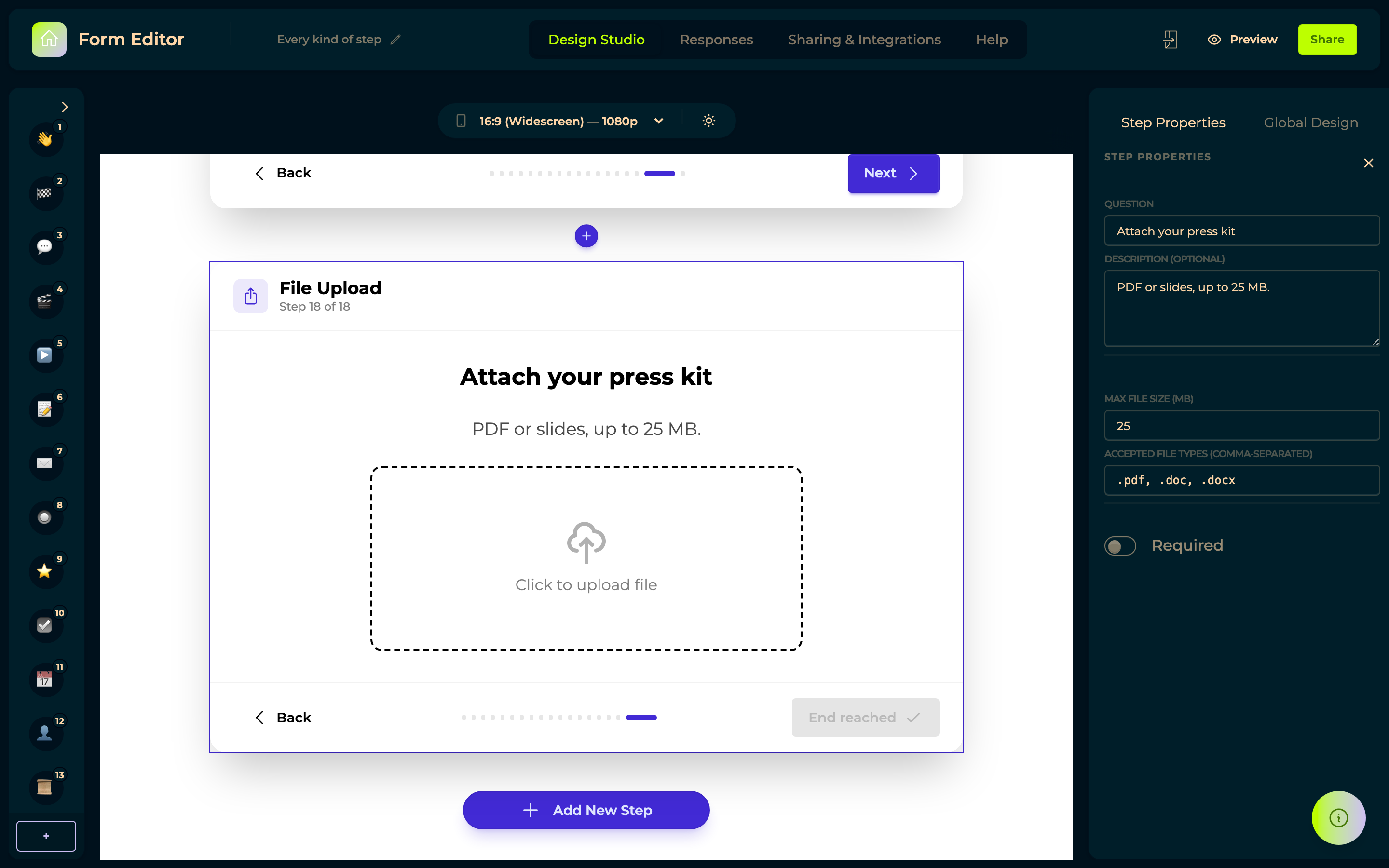The image size is (1389, 868).
Task: Select step 6 memo pencil icon
Action: [x=45, y=409]
